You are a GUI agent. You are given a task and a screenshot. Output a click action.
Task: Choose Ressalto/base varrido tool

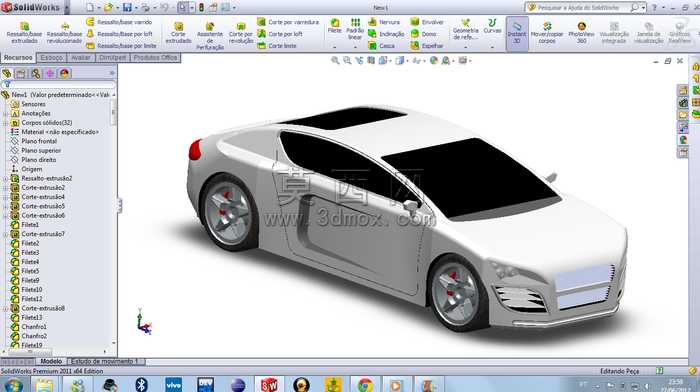click(119, 22)
